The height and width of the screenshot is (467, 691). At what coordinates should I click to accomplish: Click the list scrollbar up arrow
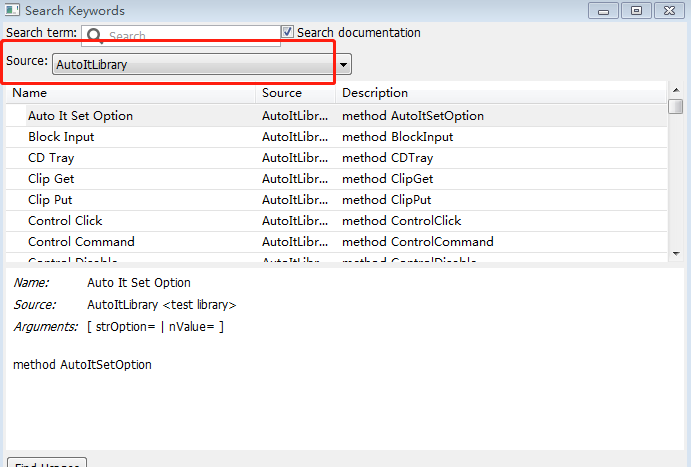point(676,90)
